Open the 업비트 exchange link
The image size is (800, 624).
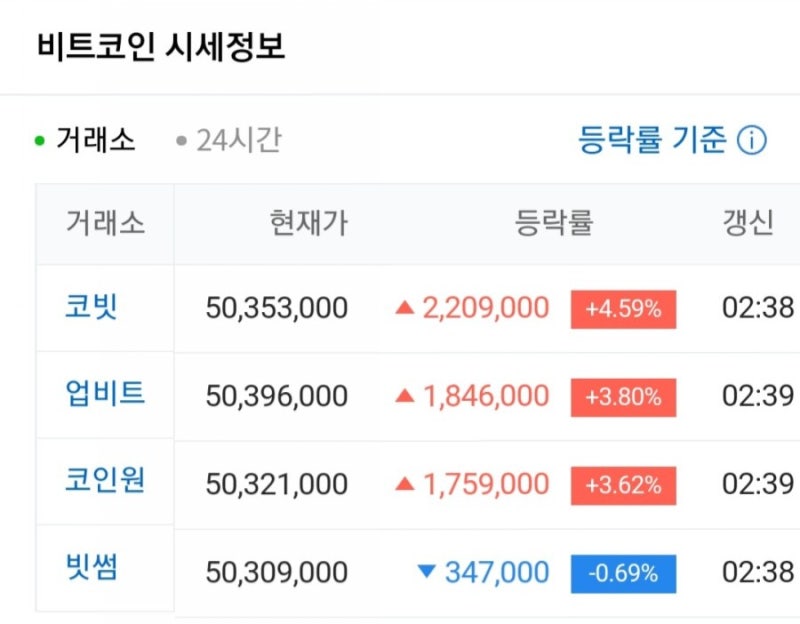105,393
